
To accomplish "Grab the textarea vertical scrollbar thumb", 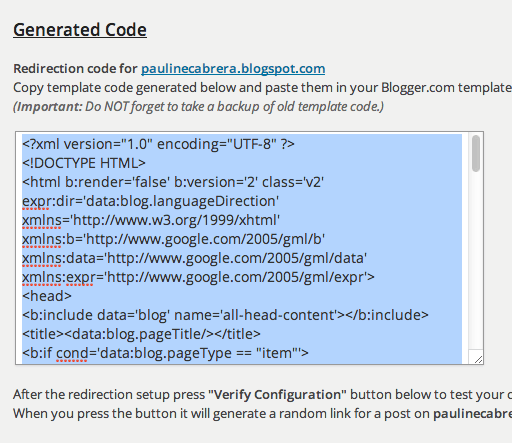I will (x=476, y=153).
